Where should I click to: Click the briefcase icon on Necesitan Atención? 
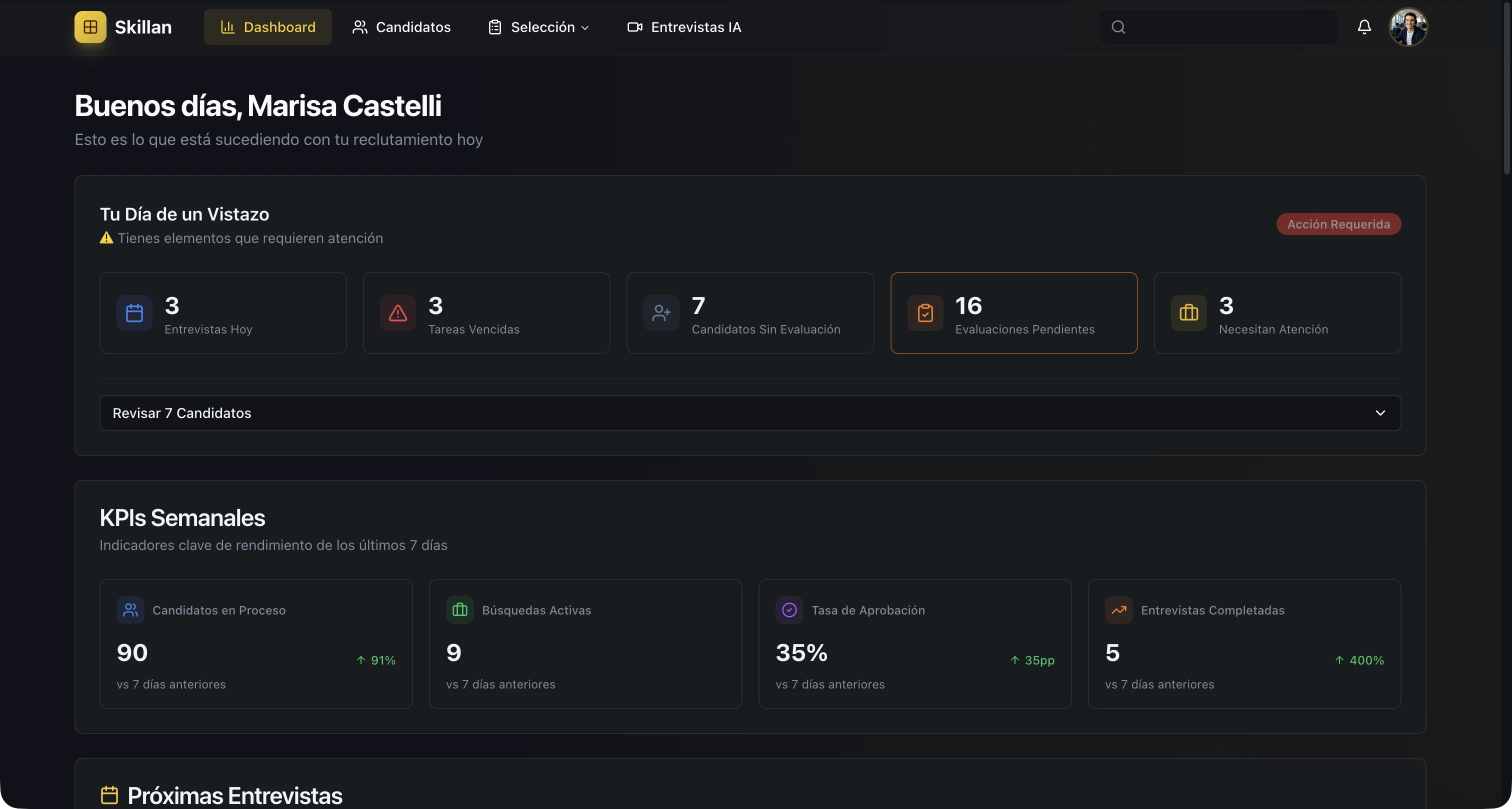pos(1188,313)
